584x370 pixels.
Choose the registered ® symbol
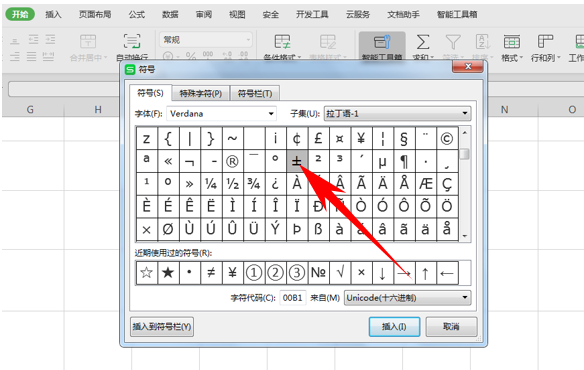coord(232,161)
